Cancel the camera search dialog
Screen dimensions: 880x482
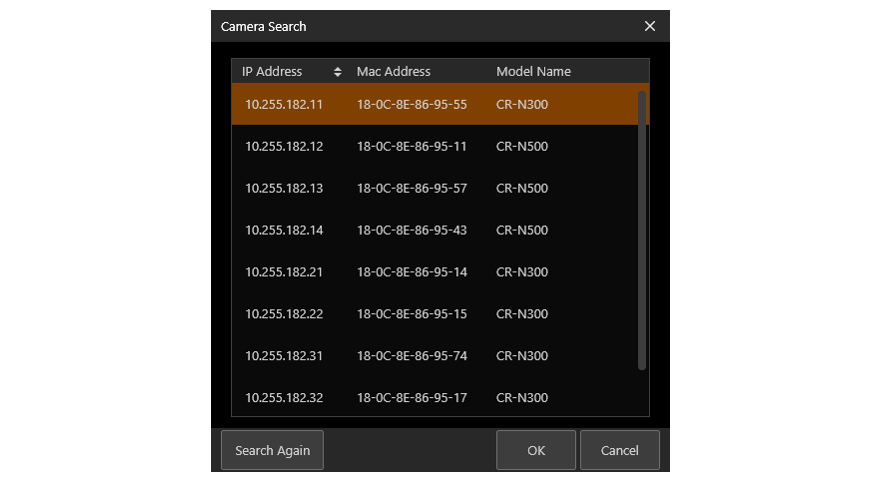[619, 450]
